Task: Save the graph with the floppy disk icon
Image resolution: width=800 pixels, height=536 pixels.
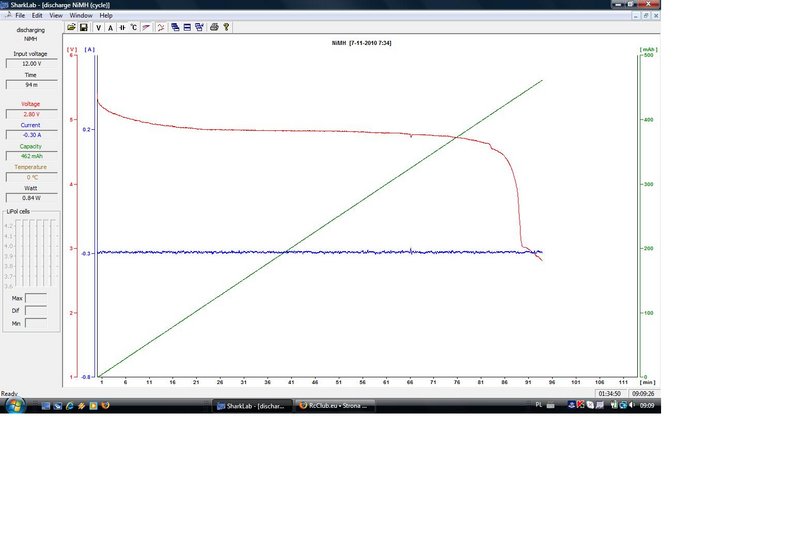Action: tap(84, 27)
